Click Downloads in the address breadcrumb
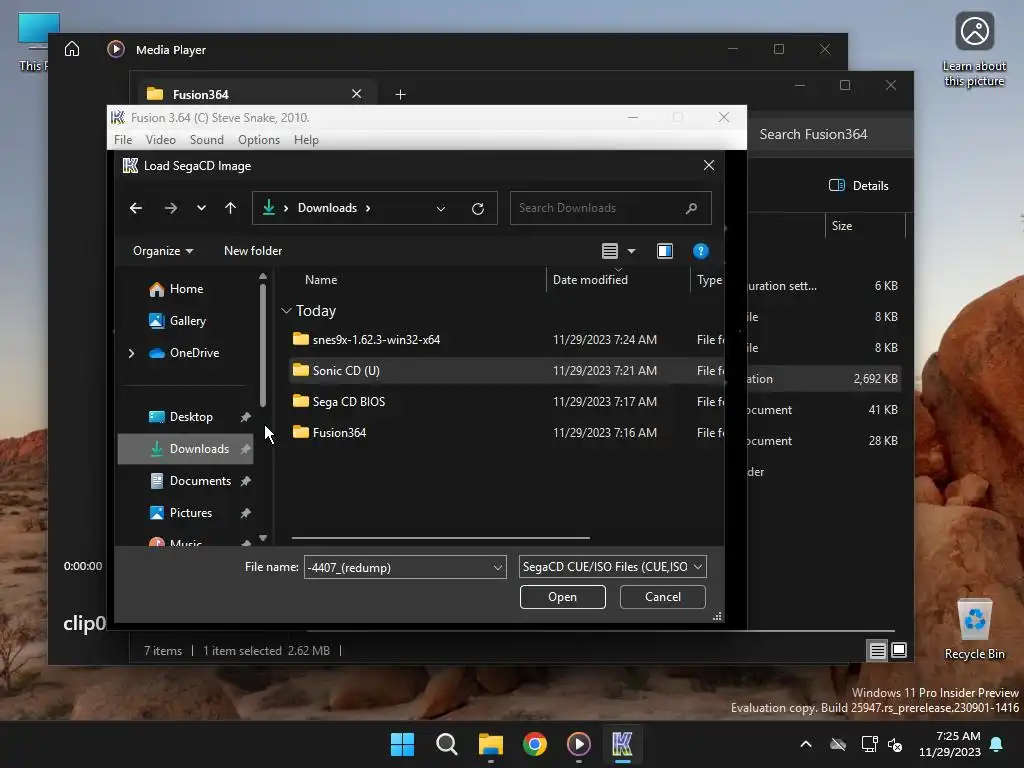The width and height of the screenshot is (1024, 768). [x=327, y=208]
